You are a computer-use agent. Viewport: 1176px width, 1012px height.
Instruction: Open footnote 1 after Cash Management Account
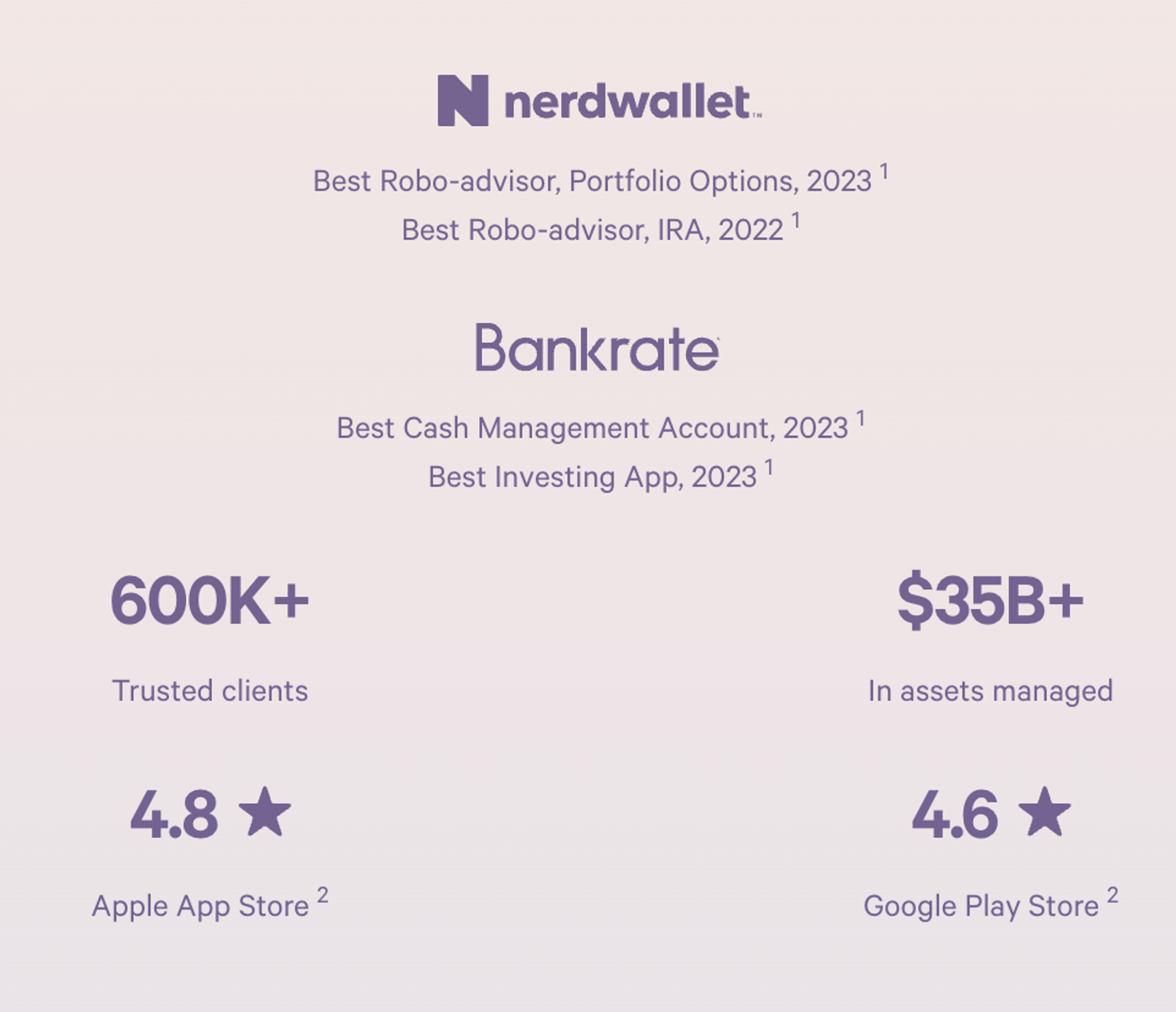pos(860,419)
